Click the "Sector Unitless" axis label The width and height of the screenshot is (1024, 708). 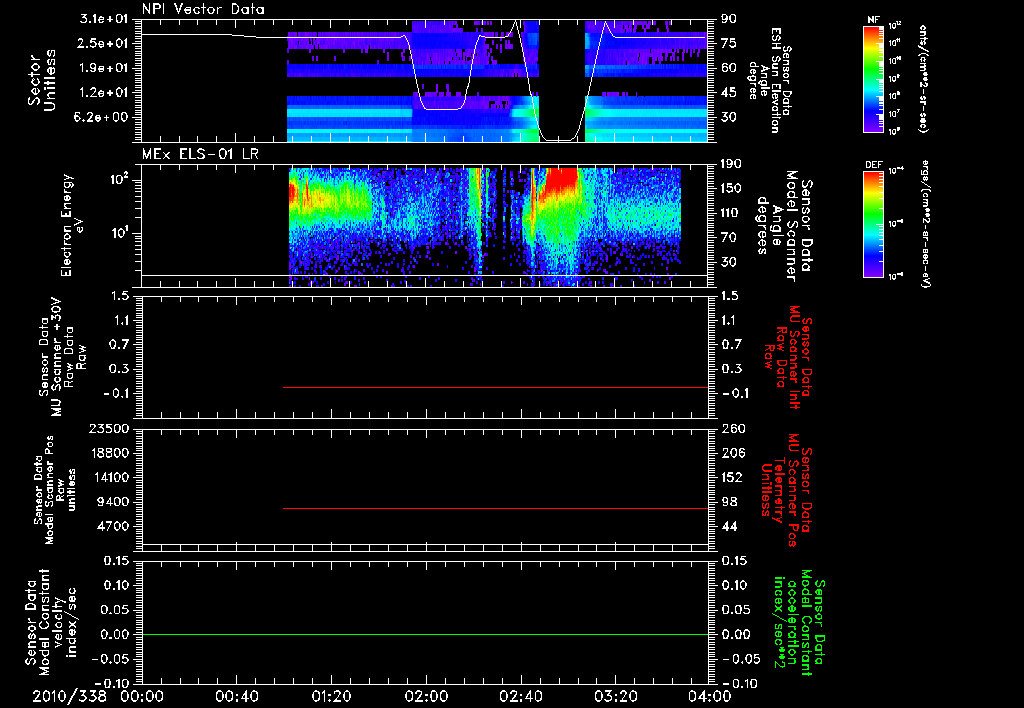pos(42,80)
